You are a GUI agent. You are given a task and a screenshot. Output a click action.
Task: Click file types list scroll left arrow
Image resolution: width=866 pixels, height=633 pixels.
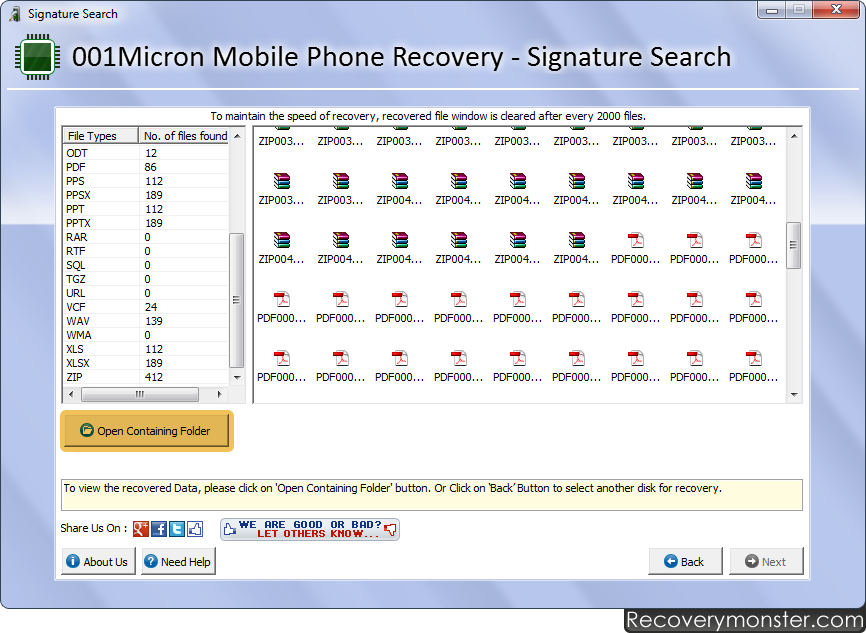click(71, 394)
